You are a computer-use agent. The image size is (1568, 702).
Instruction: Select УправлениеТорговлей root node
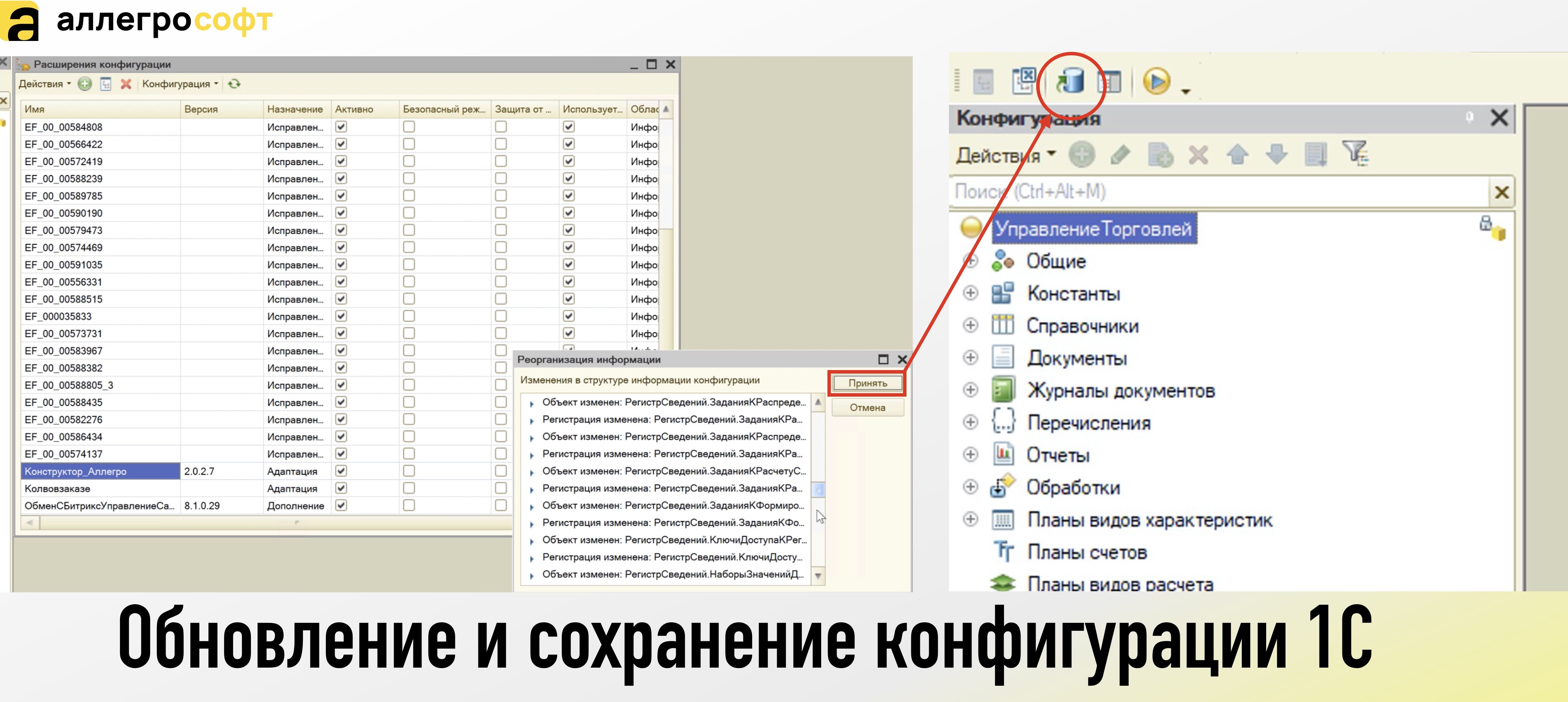(x=1094, y=229)
